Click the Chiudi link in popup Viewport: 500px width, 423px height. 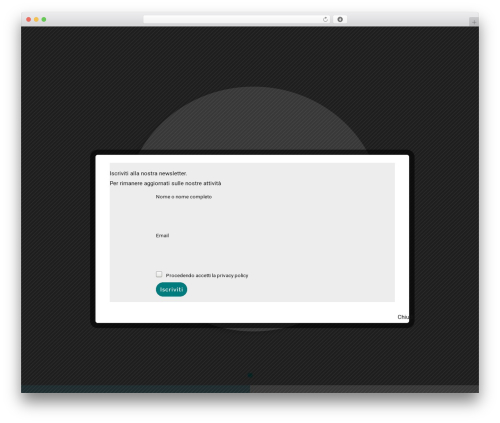pos(403,317)
